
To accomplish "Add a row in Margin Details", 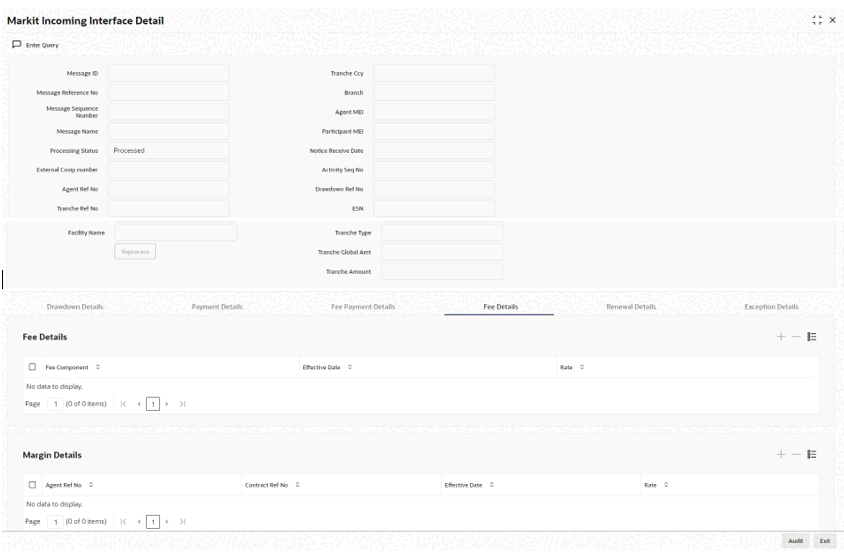I will (x=781, y=454).
